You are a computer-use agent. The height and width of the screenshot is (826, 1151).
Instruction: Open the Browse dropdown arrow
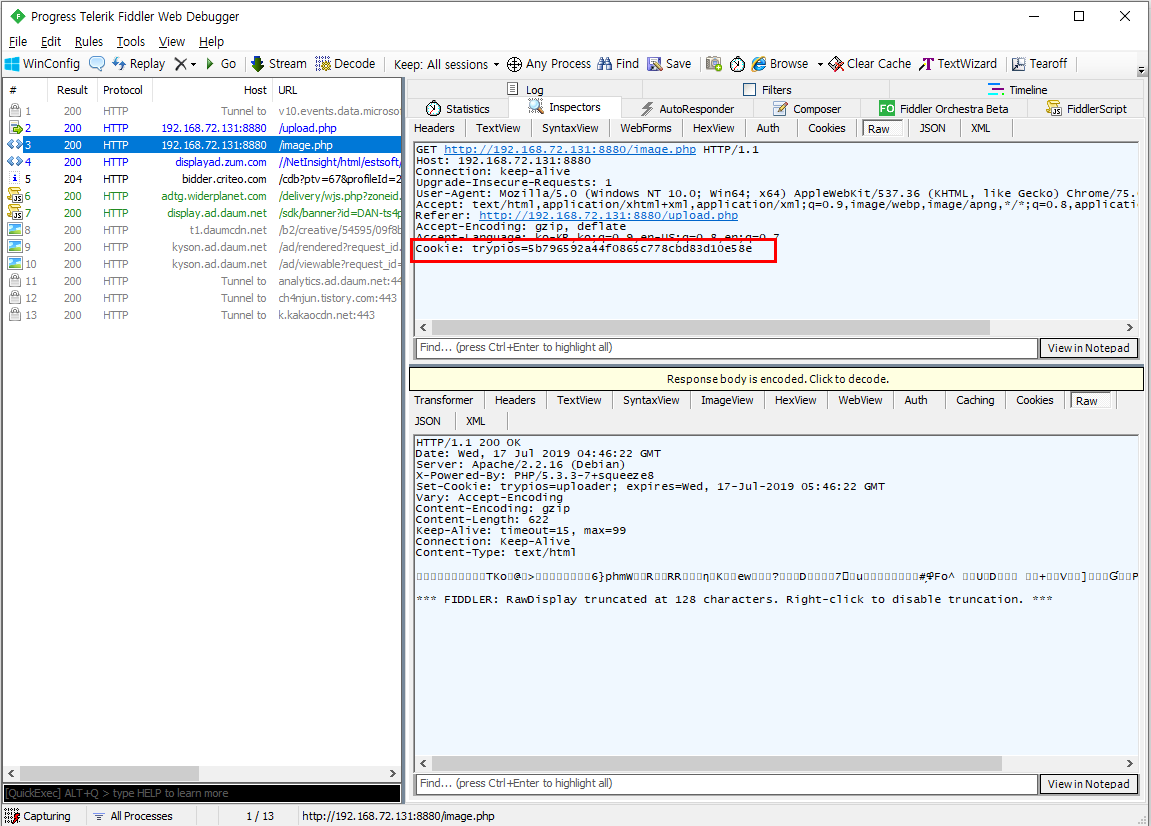pyautogui.click(x=820, y=65)
